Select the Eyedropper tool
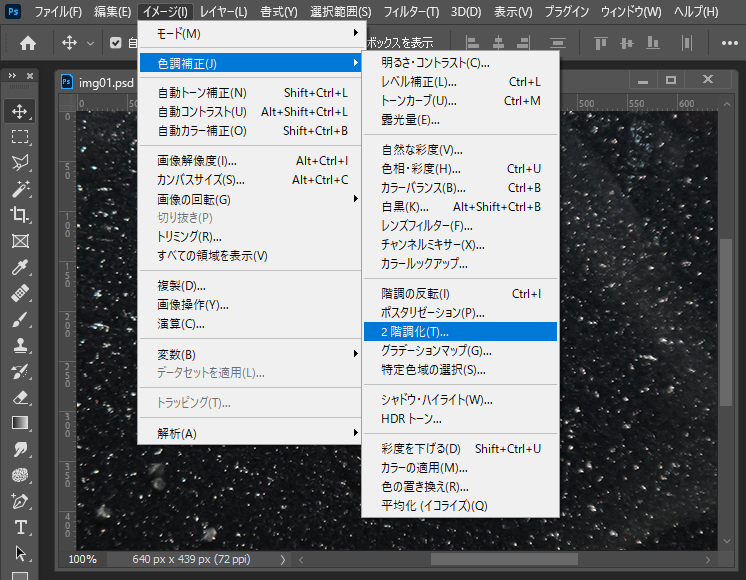Viewport: 746px width, 580px height. pos(20,267)
